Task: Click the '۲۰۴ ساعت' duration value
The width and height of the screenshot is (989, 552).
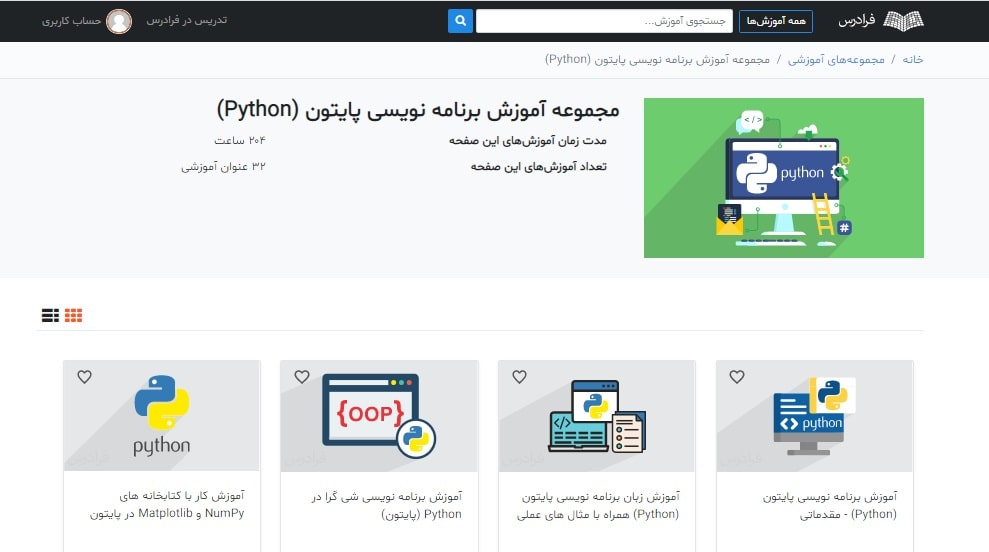Action: point(240,140)
